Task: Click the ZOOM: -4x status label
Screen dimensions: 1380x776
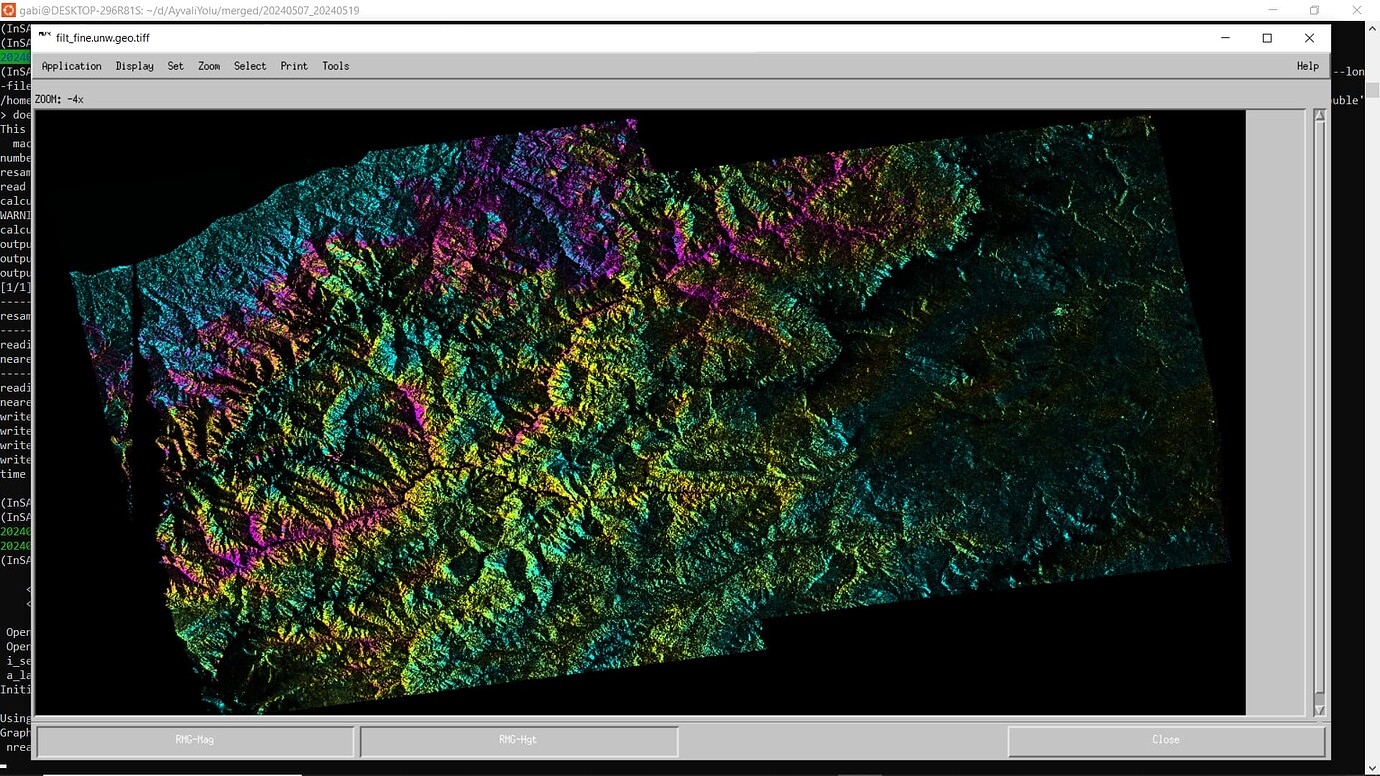Action: pos(58,99)
